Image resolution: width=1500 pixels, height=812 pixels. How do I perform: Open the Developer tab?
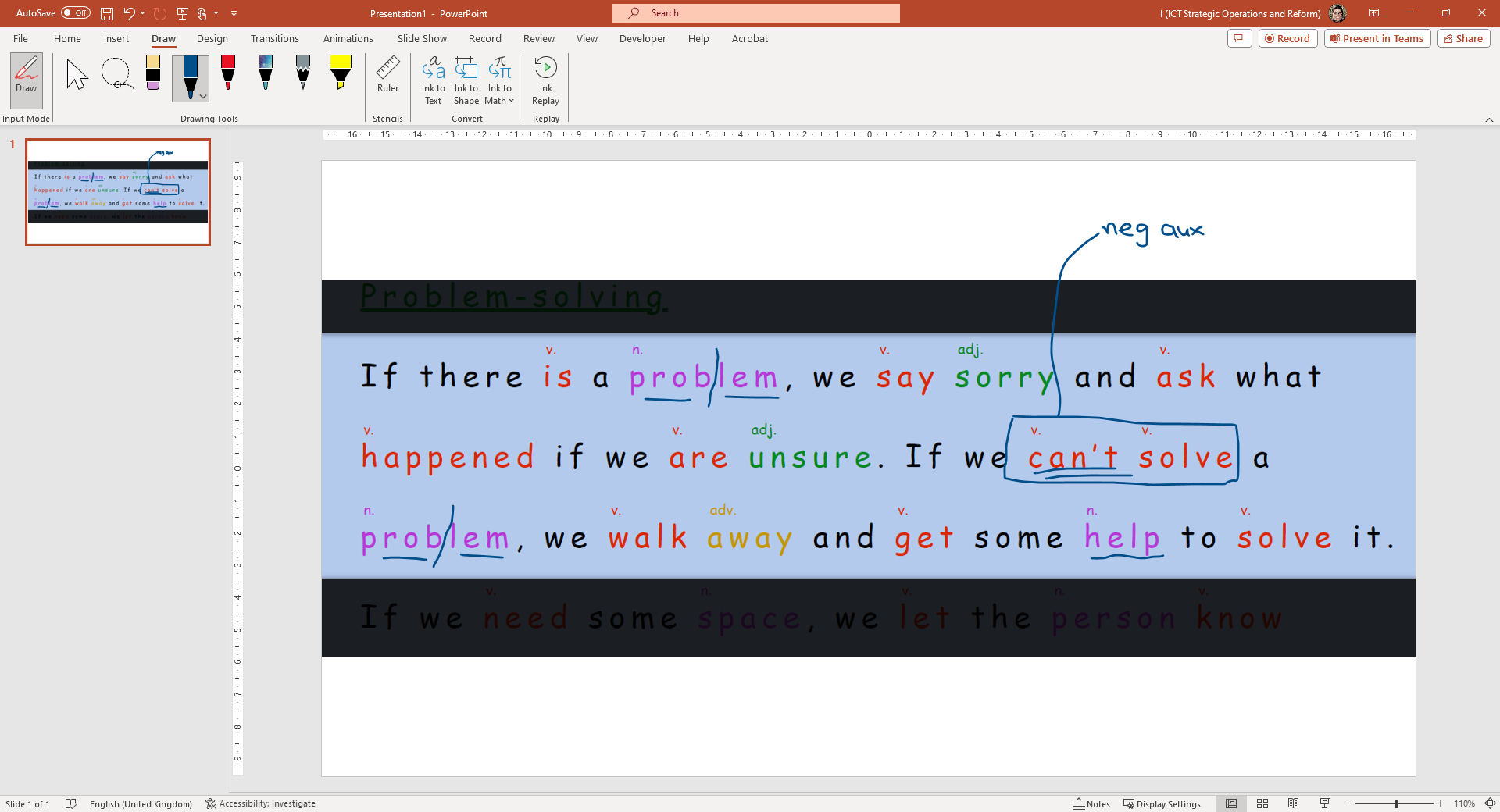coord(643,38)
